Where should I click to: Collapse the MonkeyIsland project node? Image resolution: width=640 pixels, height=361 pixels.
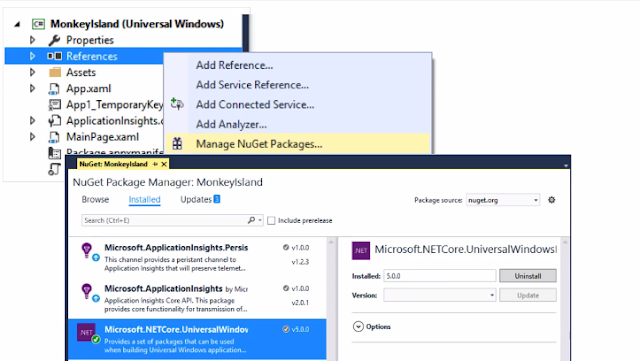[17, 25]
